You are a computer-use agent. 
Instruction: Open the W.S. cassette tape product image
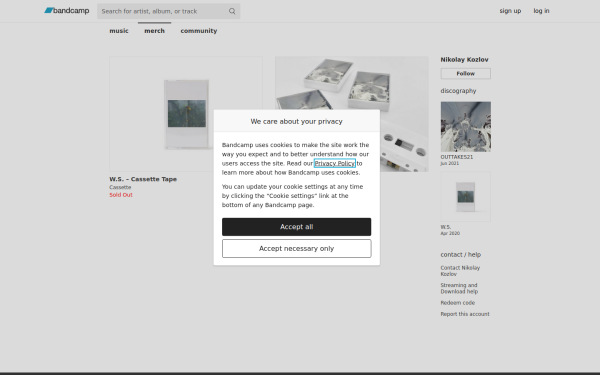coord(186,114)
